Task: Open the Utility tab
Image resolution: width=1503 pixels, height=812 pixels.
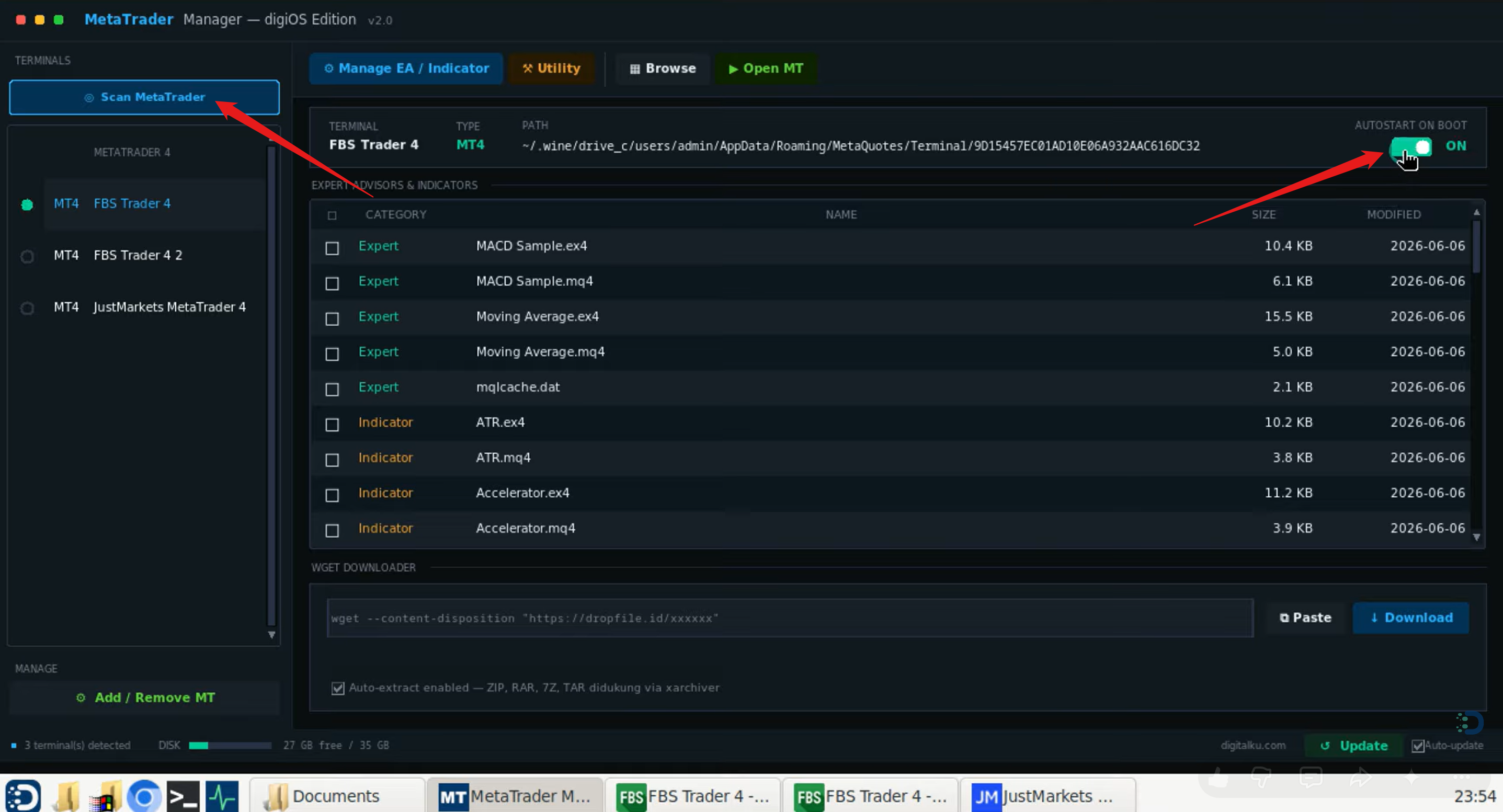Action: click(x=551, y=68)
